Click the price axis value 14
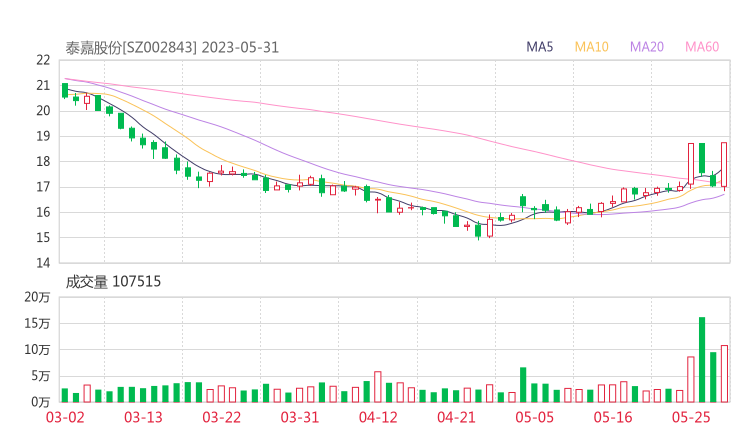740x440 pixels. [43, 263]
